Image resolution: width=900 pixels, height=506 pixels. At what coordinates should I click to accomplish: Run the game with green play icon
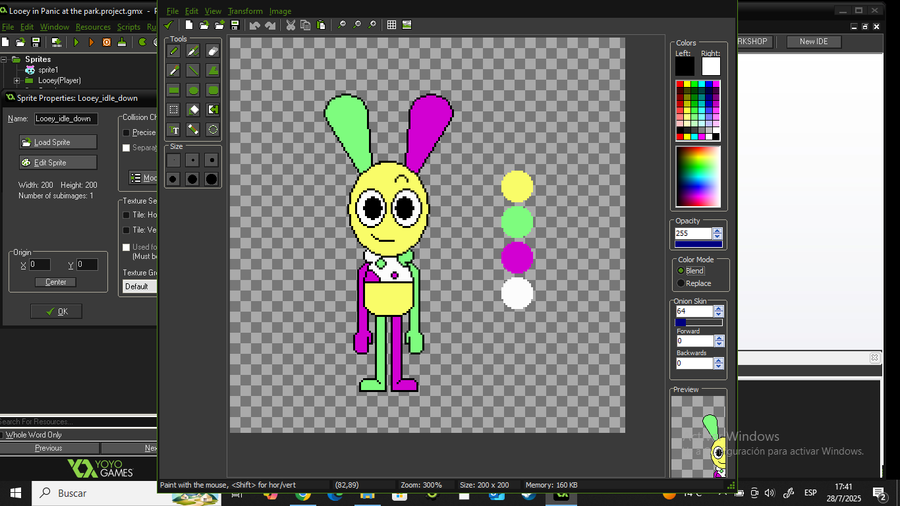coord(76,42)
